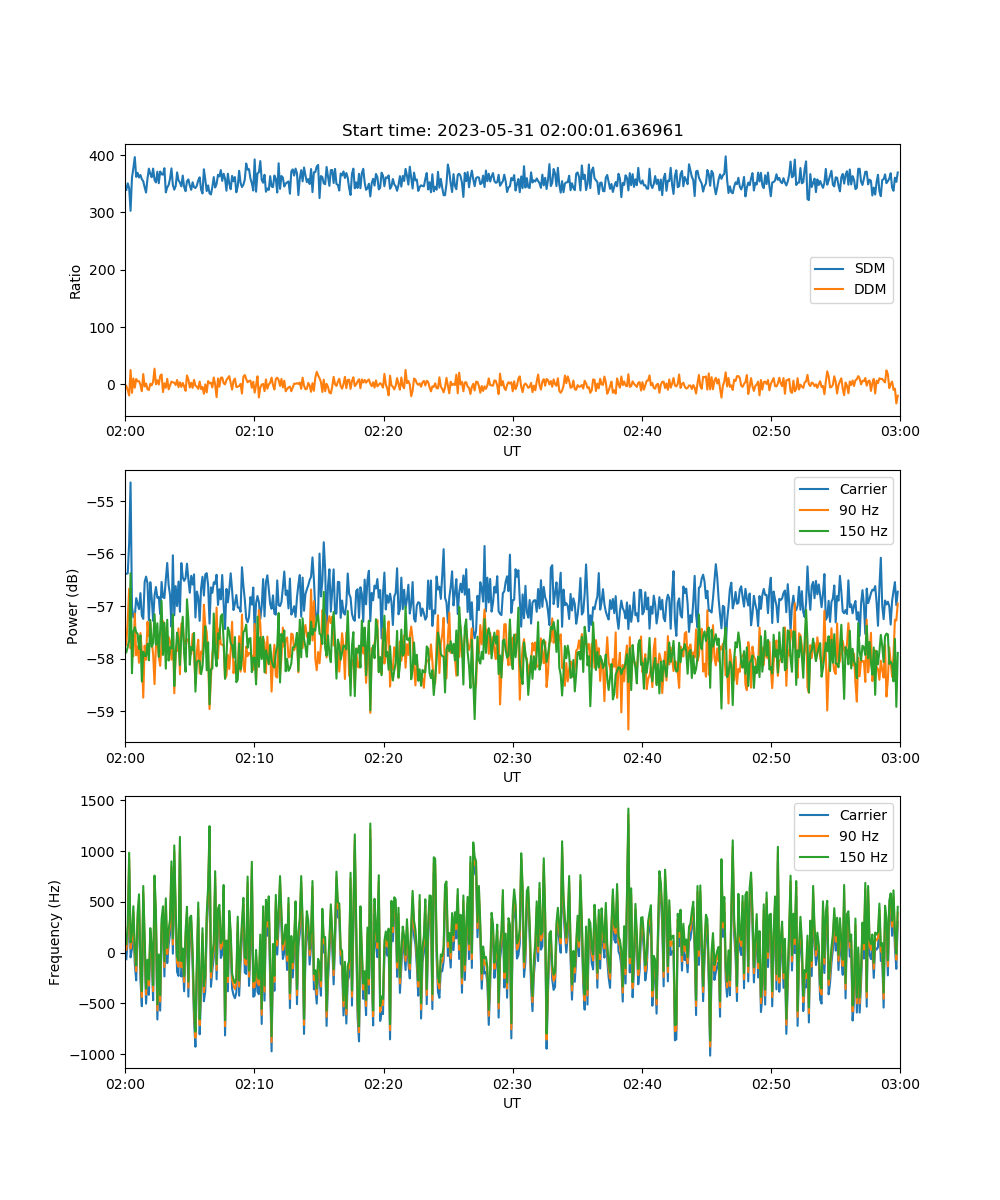Click '150 Hz' in the Frequency plot legend
Viewport: 1000px width, 1200px height.
(x=863, y=857)
